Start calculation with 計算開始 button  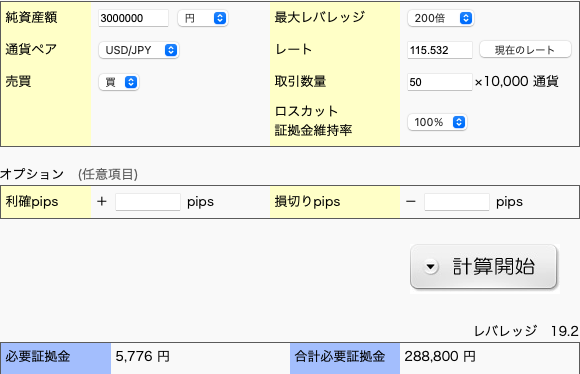click(x=483, y=266)
